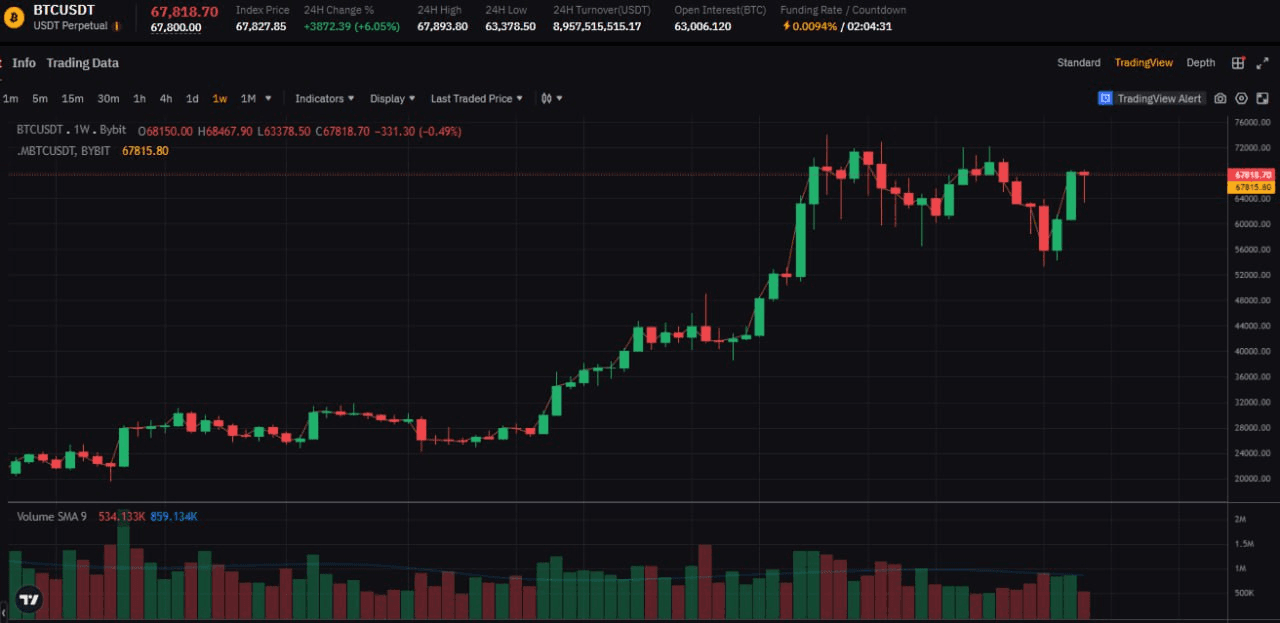The height and width of the screenshot is (623, 1280).
Task: Click the TradingView Alert button
Action: pyautogui.click(x=1151, y=99)
